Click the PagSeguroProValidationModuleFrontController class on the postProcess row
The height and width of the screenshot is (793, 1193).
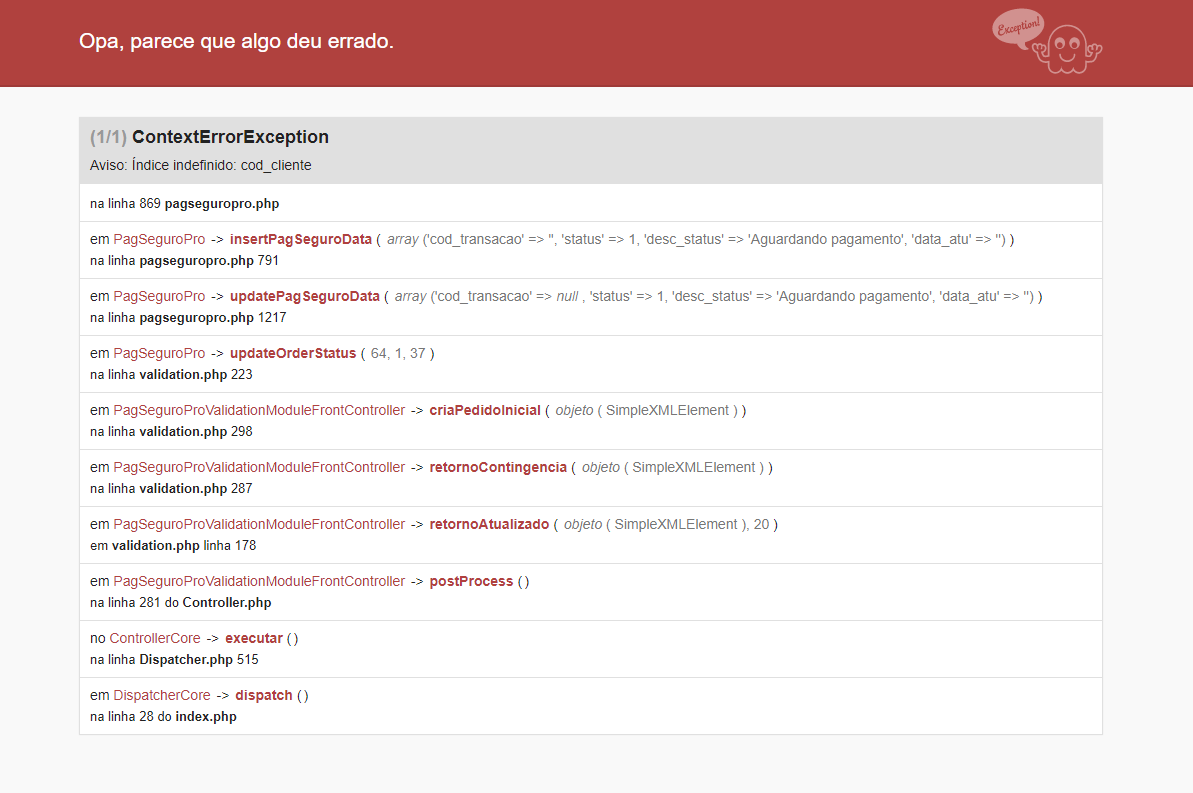259,581
